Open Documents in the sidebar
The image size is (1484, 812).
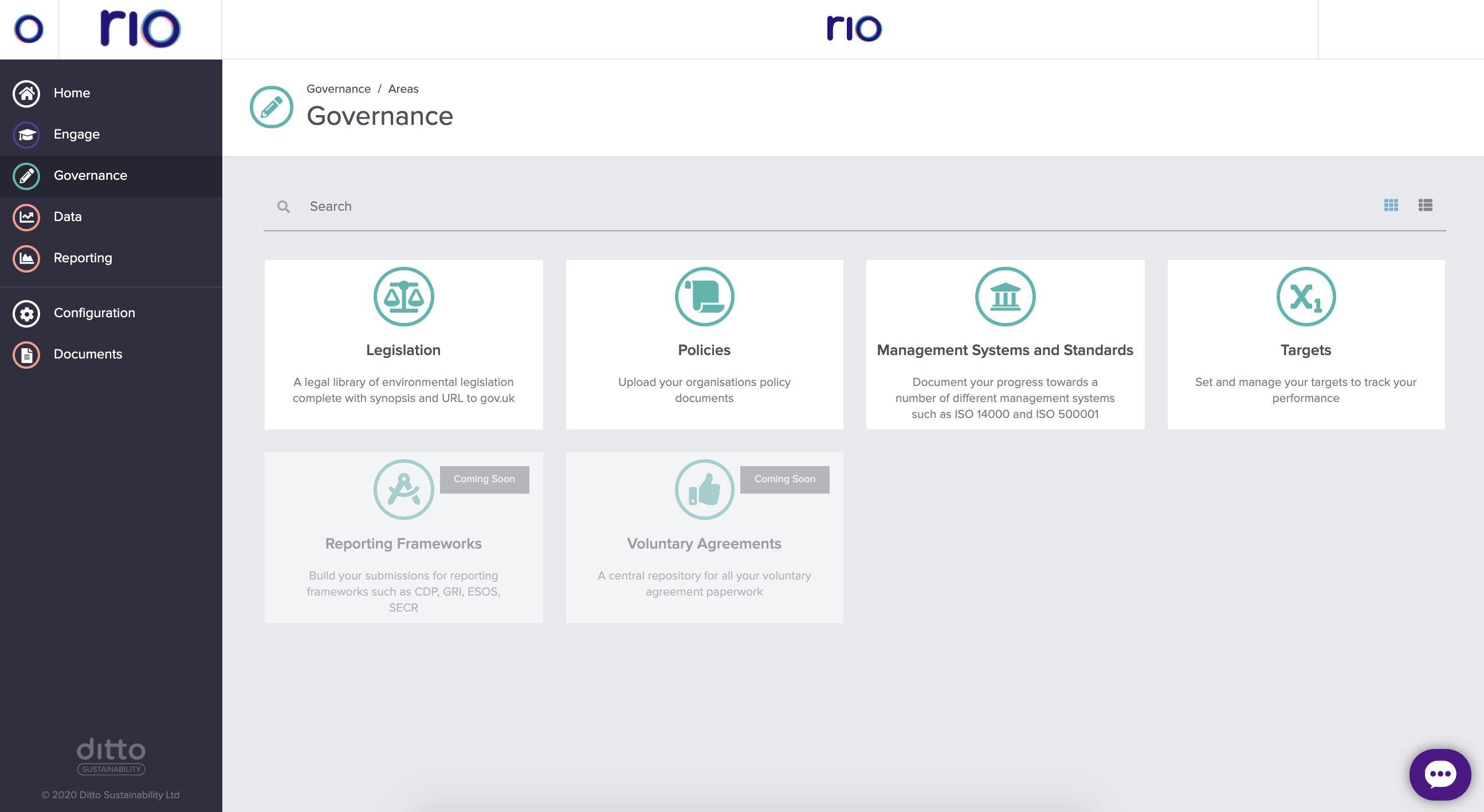point(111,354)
